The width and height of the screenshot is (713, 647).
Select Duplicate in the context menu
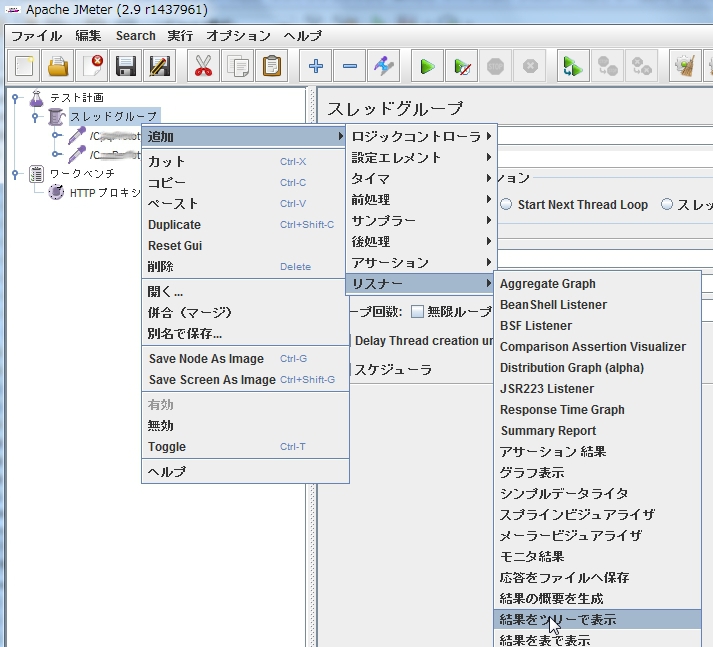246,225
